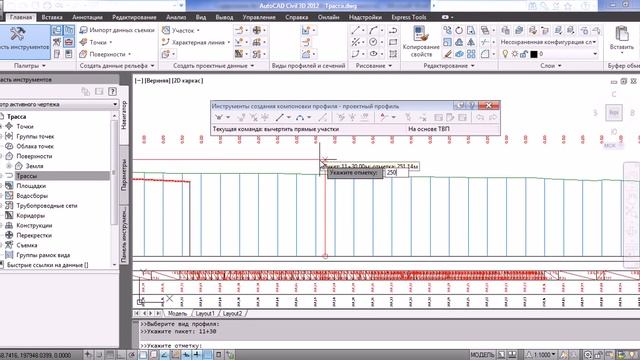Click the Копирование свойств tool
The image size is (640, 360).
coord(421,42)
